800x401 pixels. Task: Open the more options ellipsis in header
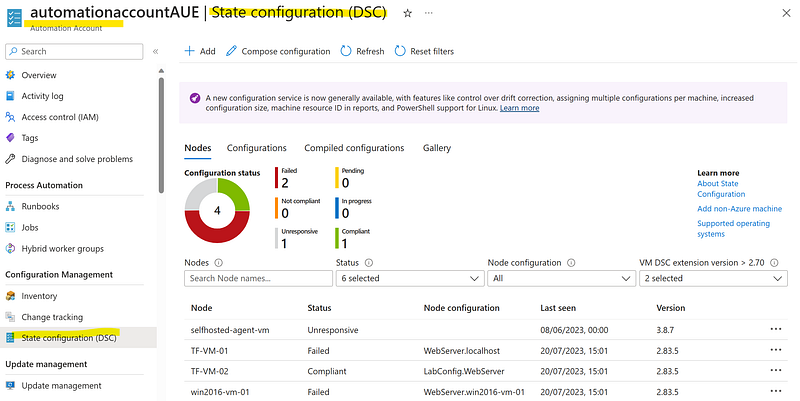[429, 13]
